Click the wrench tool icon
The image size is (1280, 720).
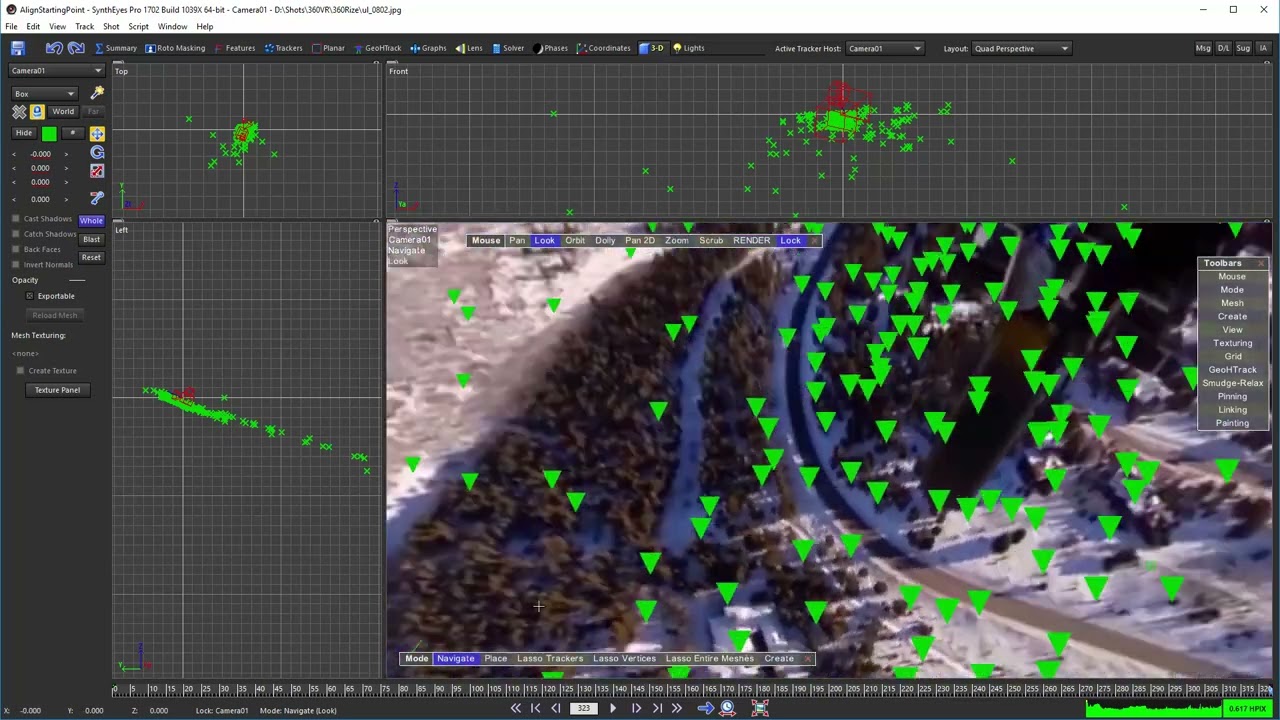[x=97, y=199]
